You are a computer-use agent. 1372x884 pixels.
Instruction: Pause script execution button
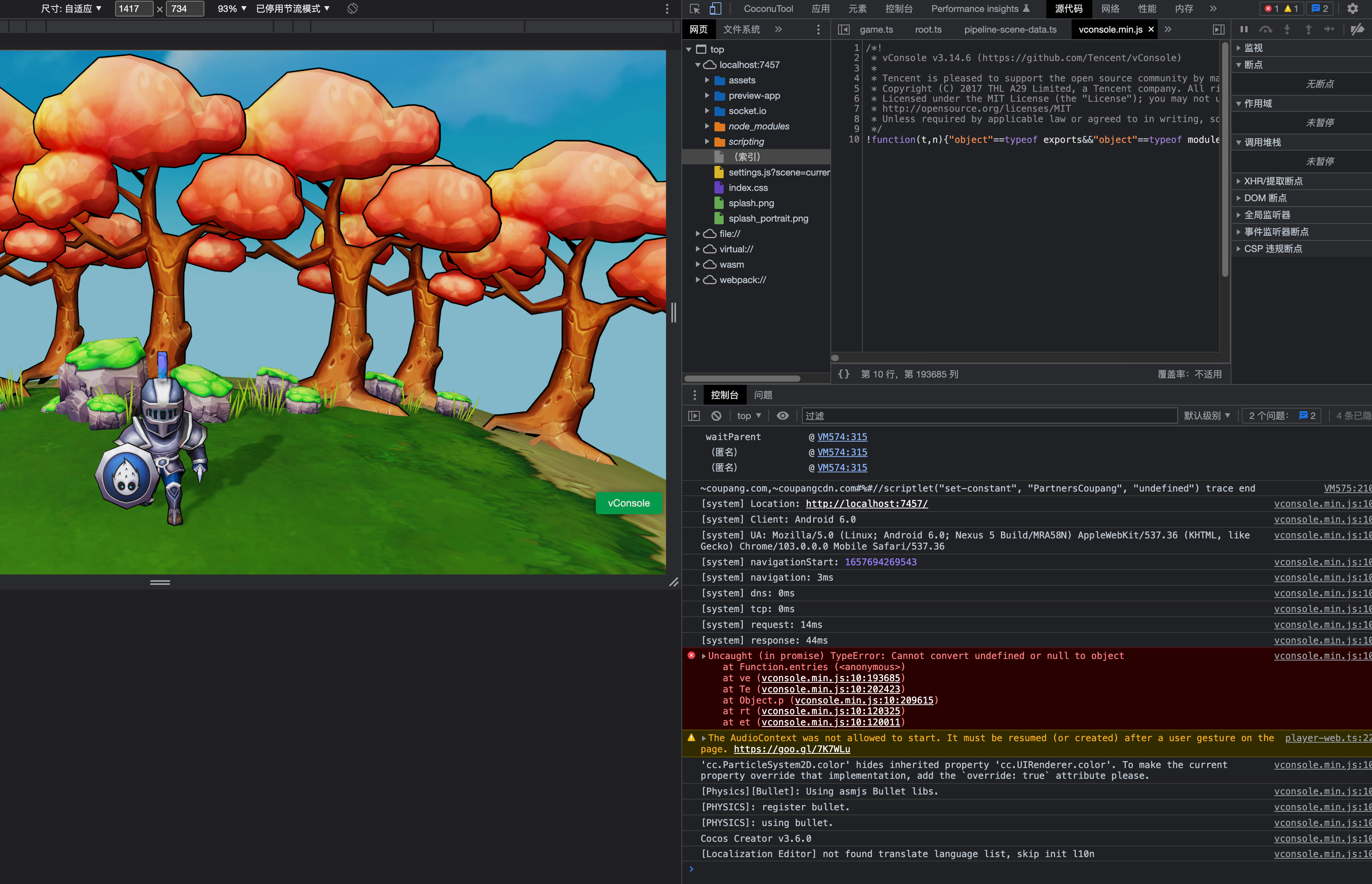(x=1243, y=29)
